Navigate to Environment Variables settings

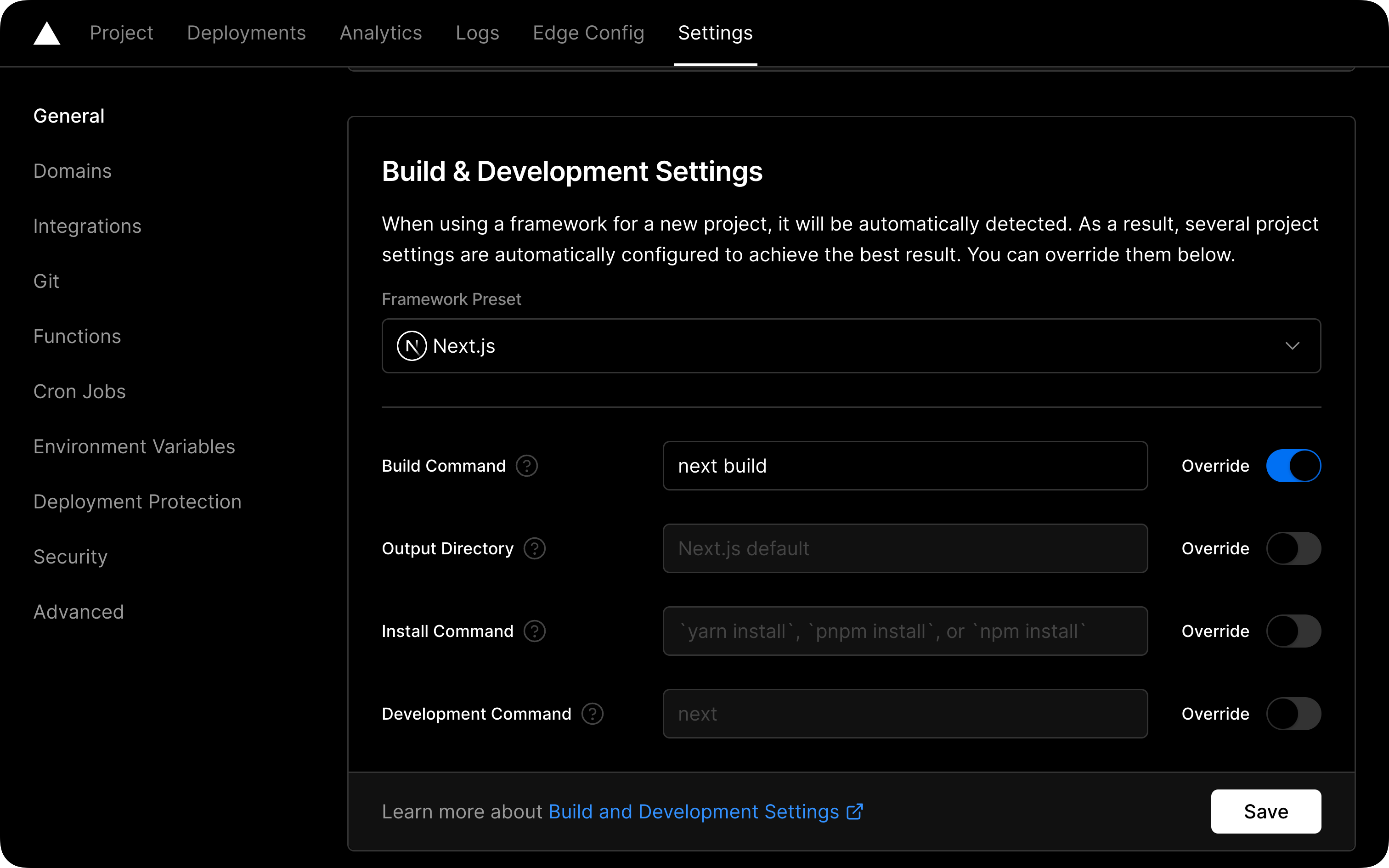click(134, 446)
